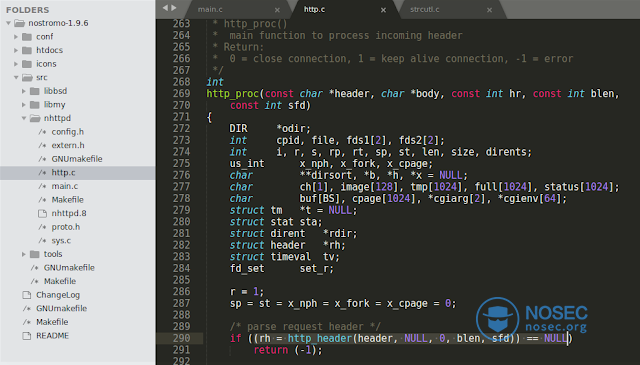Click the nhttpd.8 file icon
The height and width of the screenshot is (365, 640).
tap(42, 214)
